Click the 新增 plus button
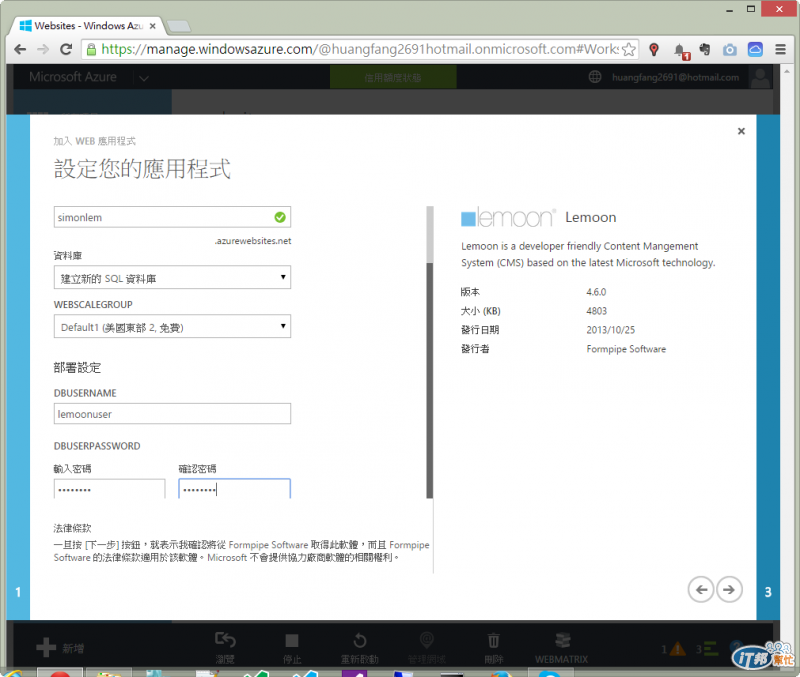800x677 pixels. (x=60, y=648)
